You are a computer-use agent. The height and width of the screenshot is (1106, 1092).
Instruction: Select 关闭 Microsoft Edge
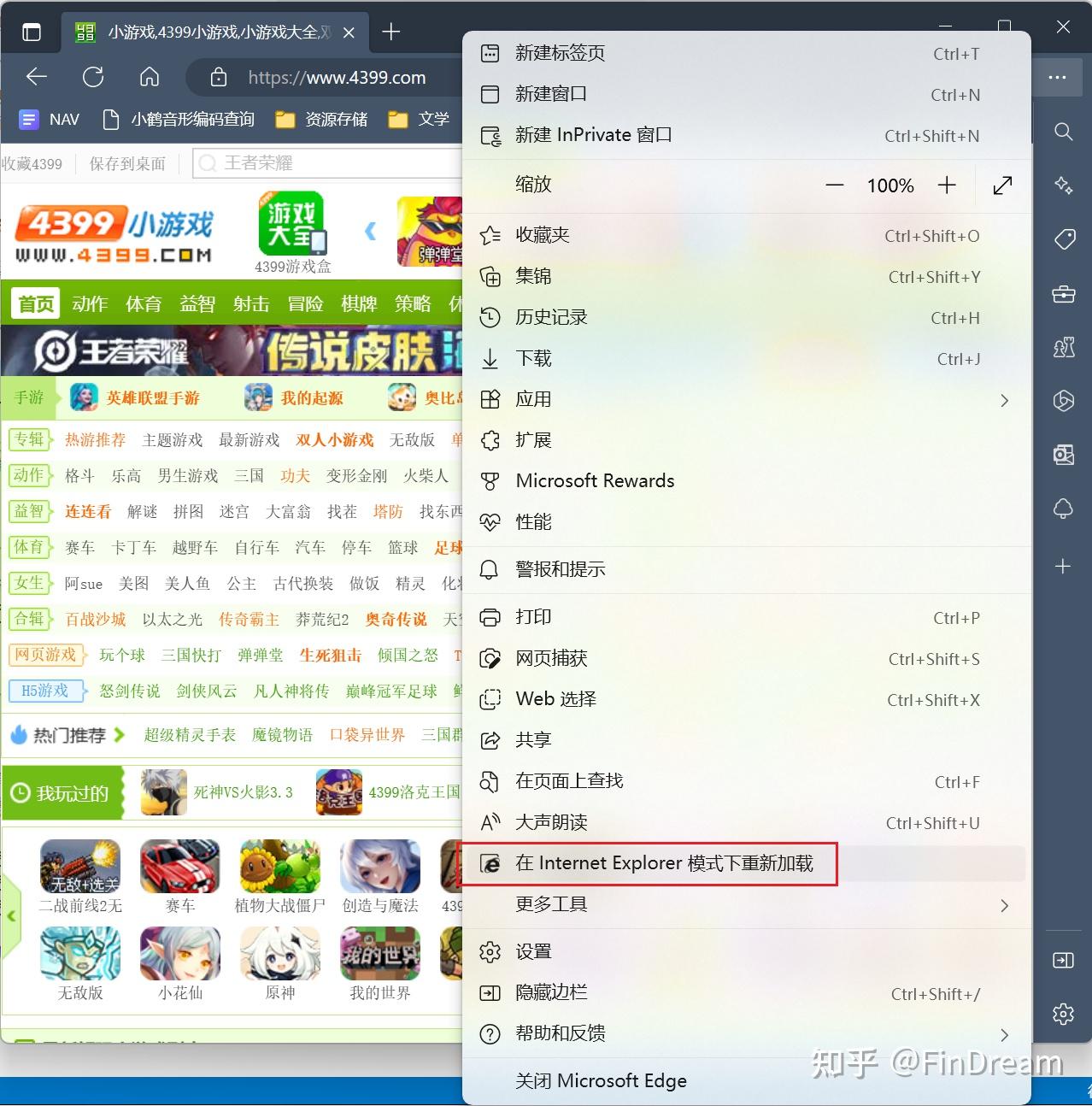pos(747,1081)
